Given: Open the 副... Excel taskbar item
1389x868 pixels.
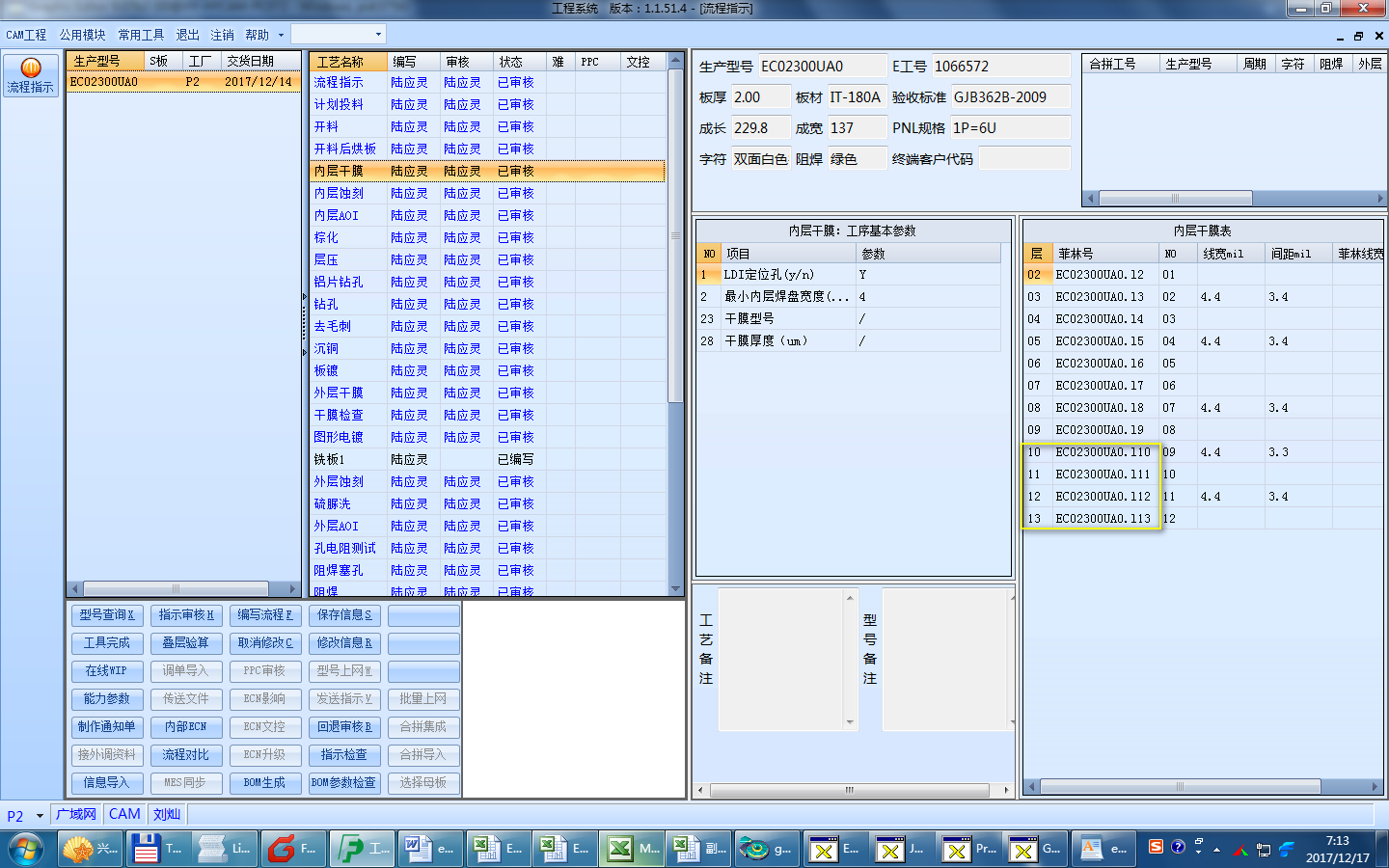Looking at the screenshot, I should click(x=699, y=849).
